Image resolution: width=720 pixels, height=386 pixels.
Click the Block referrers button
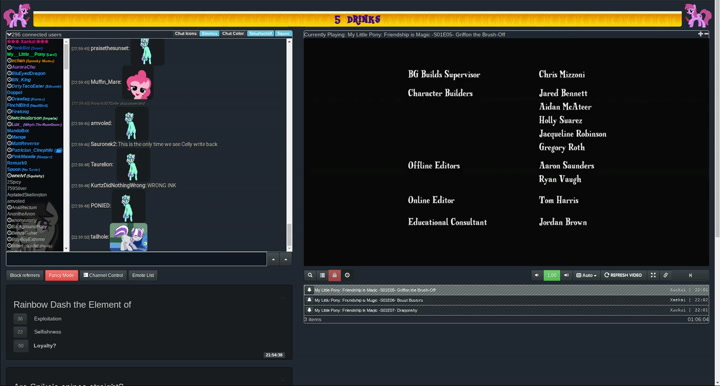25,275
